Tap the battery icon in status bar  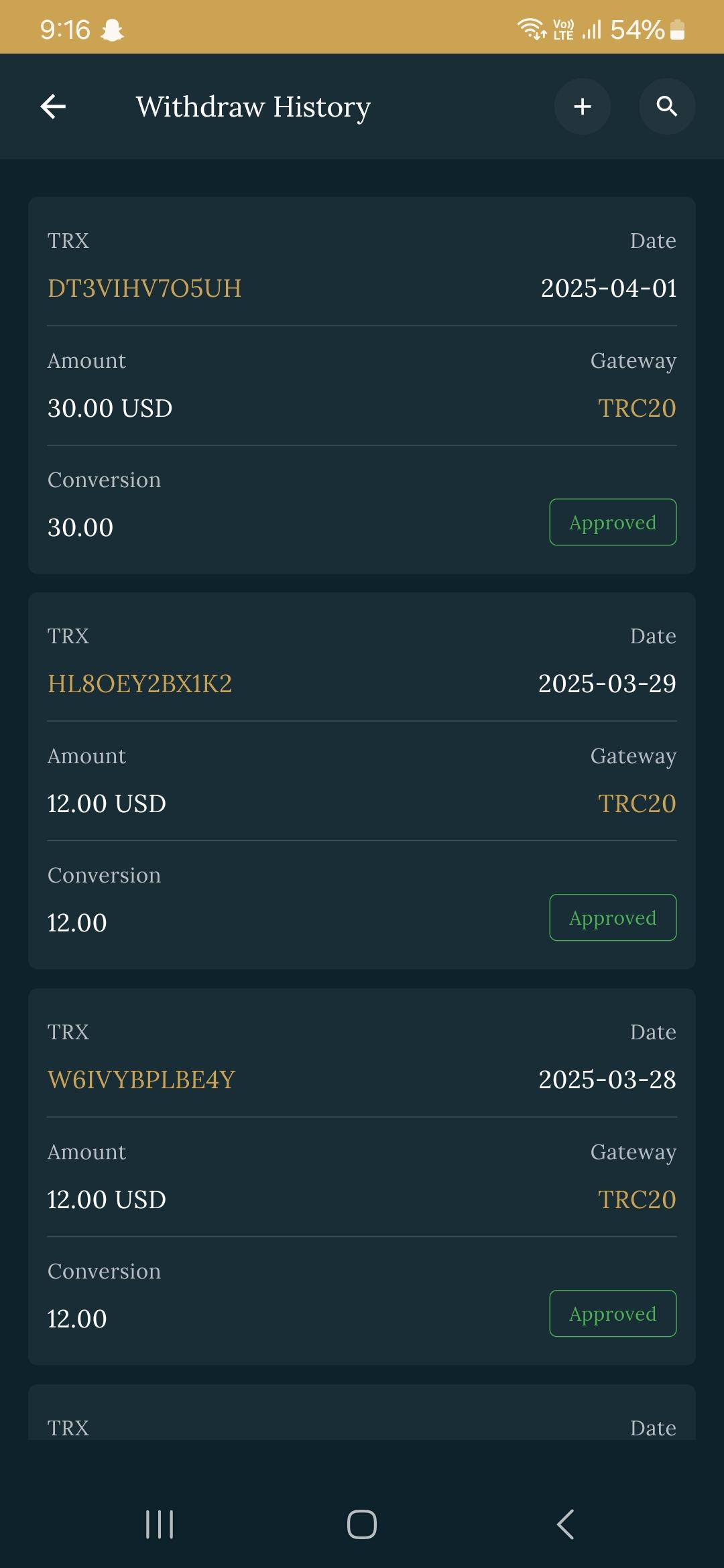pyautogui.click(x=678, y=30)
